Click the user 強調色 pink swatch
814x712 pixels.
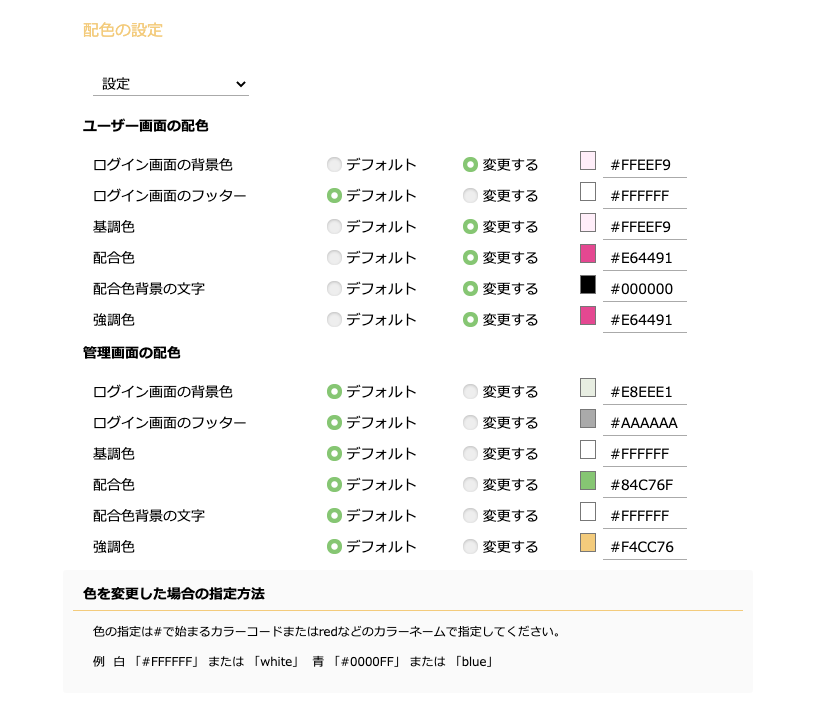tap(588, 316)
